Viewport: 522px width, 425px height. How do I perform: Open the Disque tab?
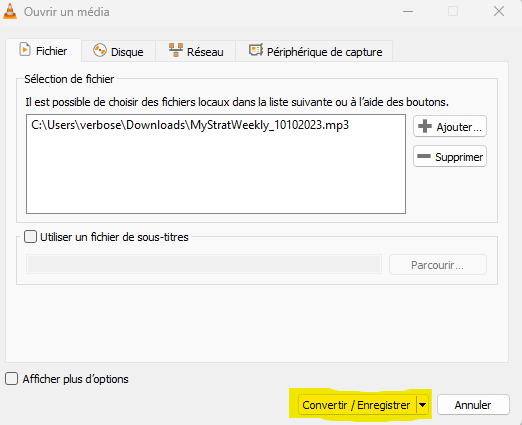tap(118, 52)
